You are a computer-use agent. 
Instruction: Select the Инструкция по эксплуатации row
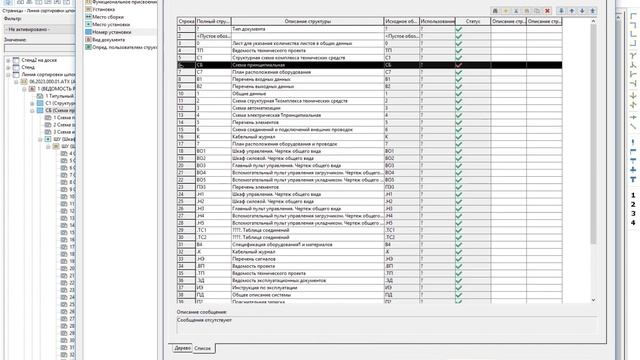[x=369, y=288]
